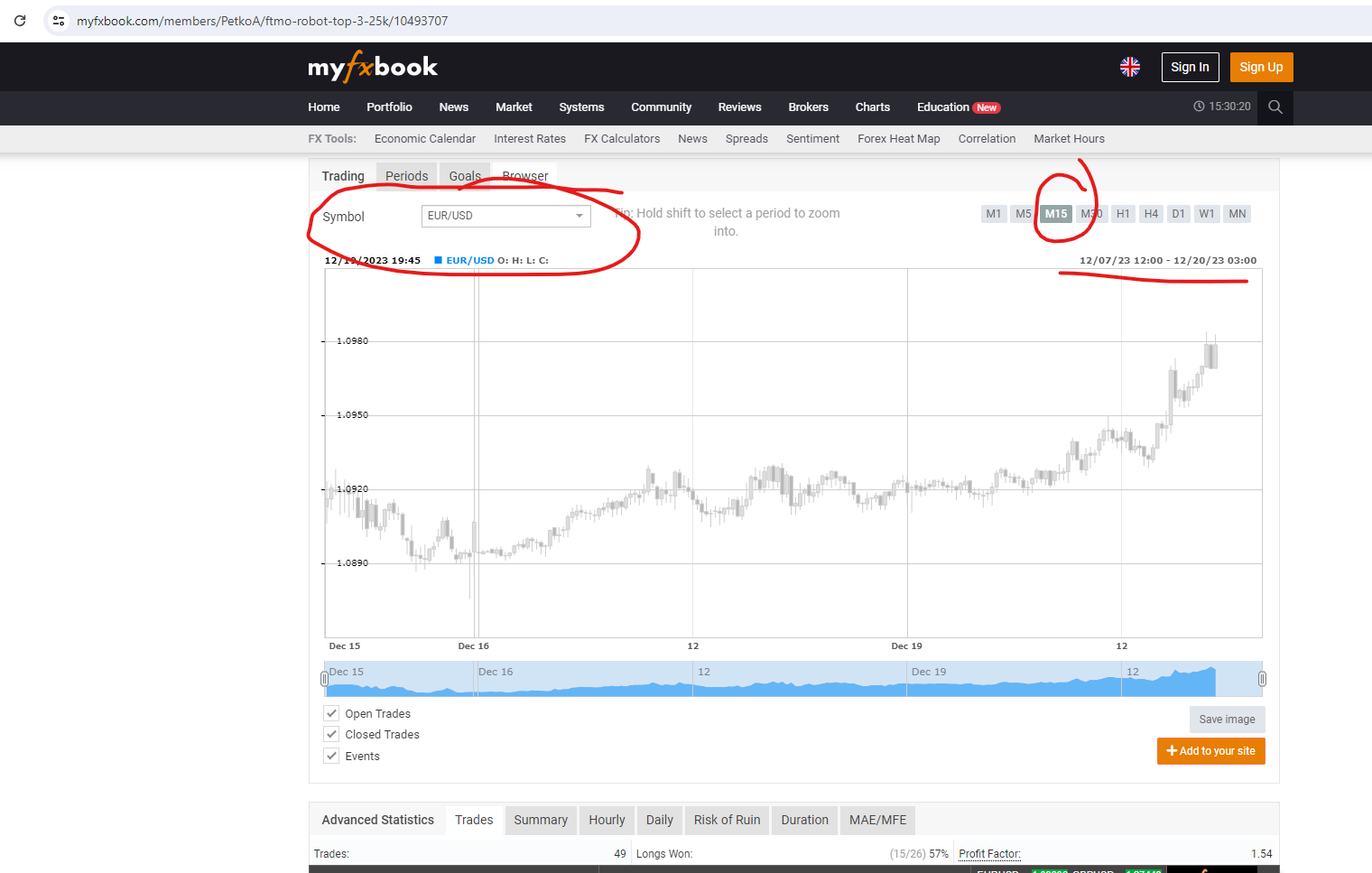Screen dimensions: 1372x873
Task: Switch to Hourly statistics tab
Action: coord(607,820)
